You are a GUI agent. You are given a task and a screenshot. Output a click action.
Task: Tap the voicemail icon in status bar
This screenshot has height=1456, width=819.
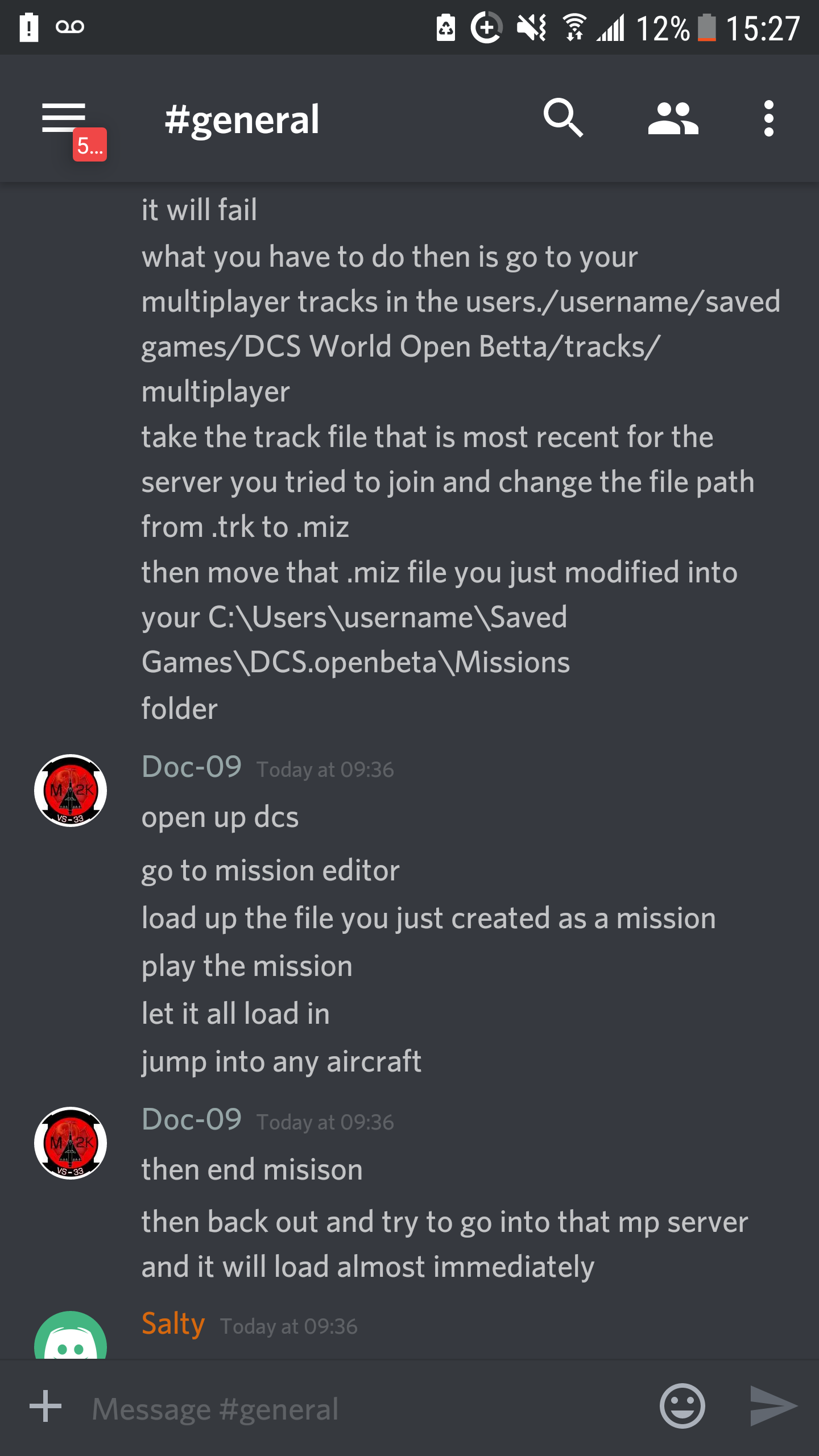point(70,27)
